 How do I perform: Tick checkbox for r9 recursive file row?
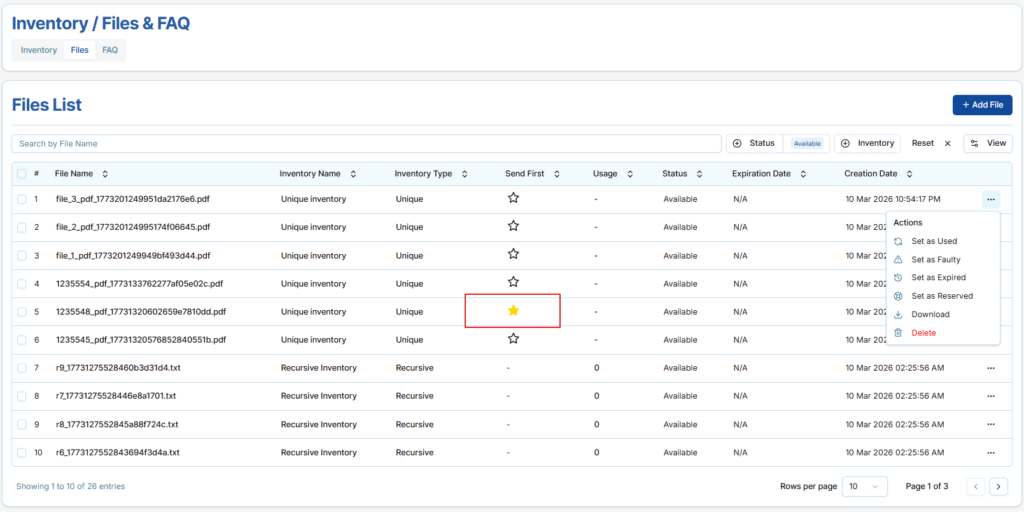click(x=22, y=368)
